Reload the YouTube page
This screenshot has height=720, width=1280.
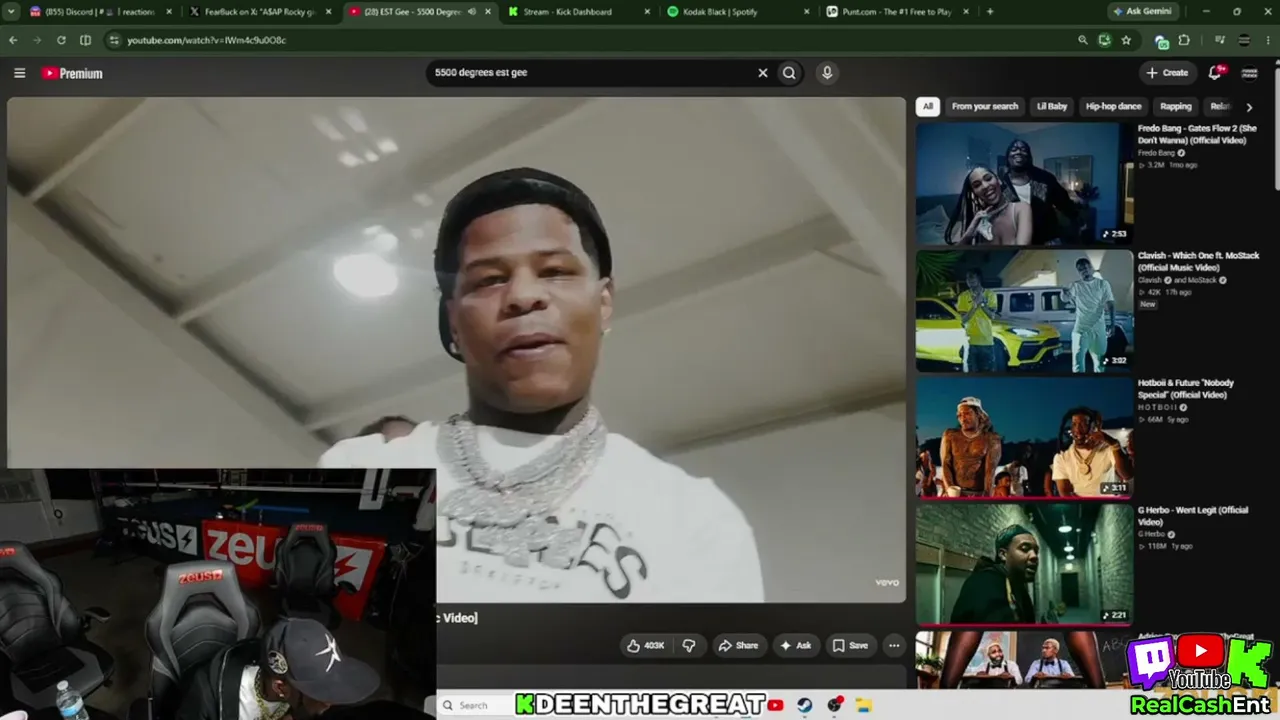[x=61, y=40]
